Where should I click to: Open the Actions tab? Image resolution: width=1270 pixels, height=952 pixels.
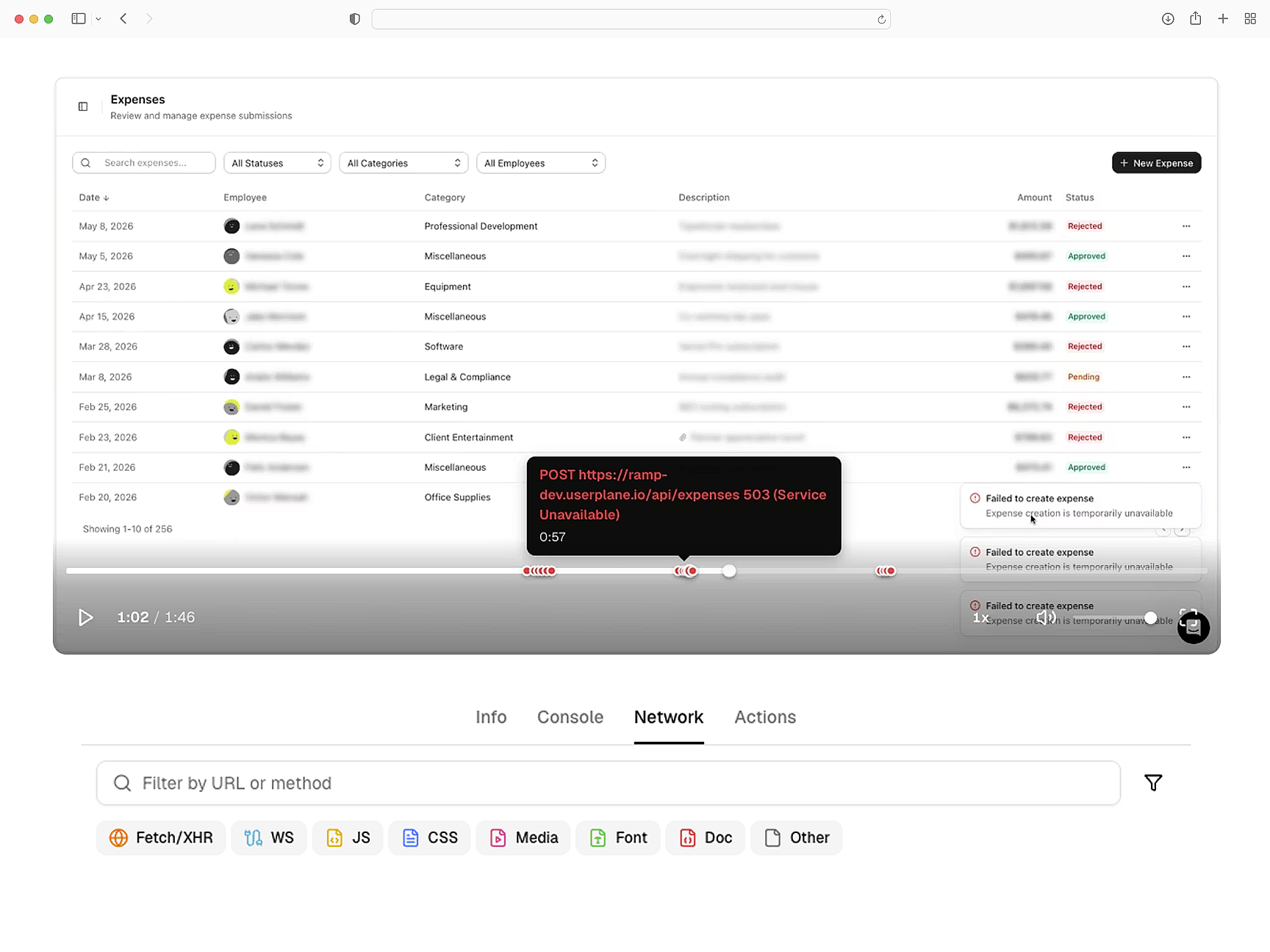pyautogui.click(x=765, y=717)
